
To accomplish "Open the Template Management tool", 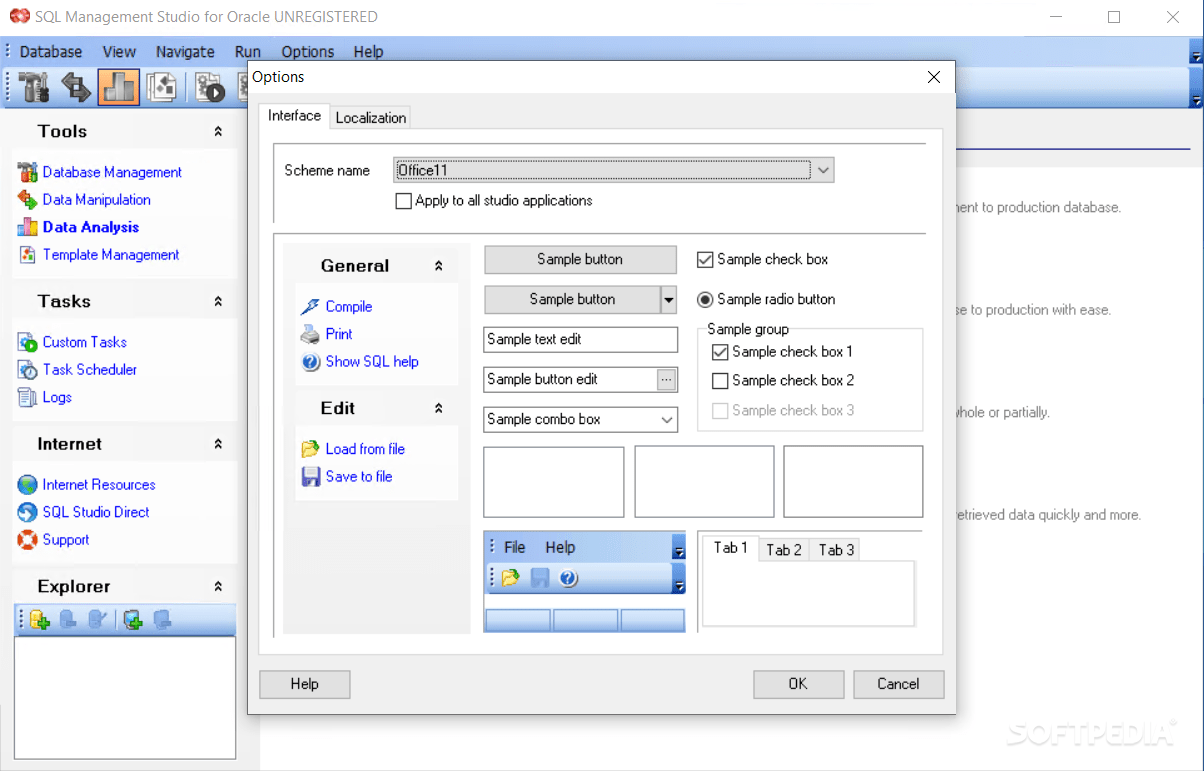I will pyautogui.click(x=113, y=254).
